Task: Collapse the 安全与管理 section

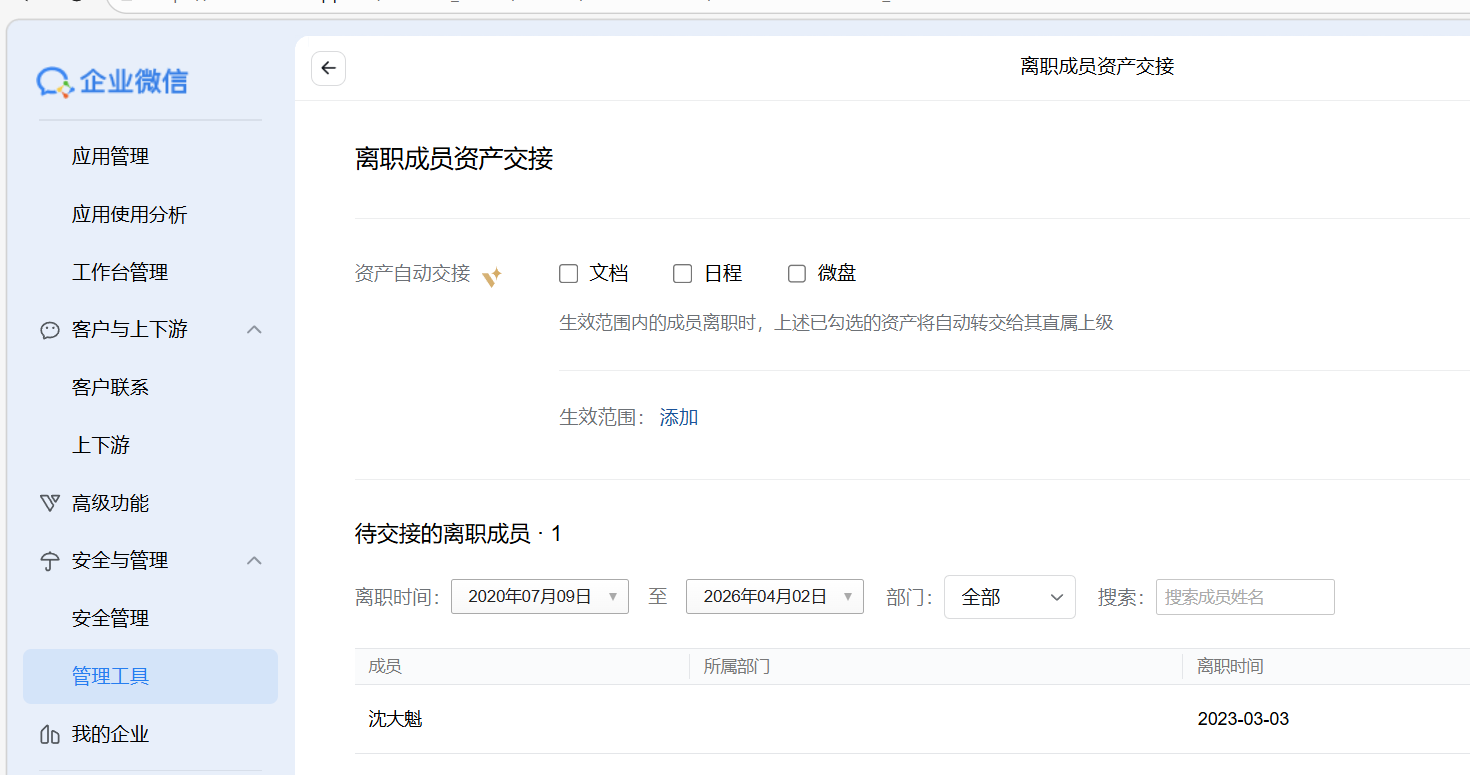Action: coord(253,560)
